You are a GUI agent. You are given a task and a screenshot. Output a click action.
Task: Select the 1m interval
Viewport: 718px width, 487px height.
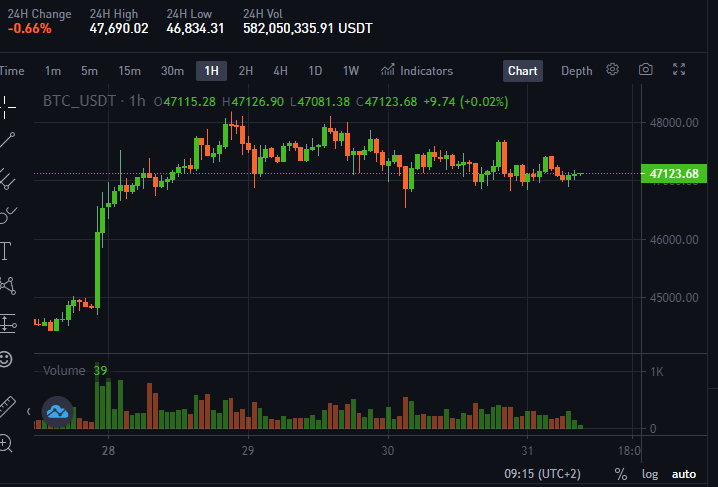[53, 71]
